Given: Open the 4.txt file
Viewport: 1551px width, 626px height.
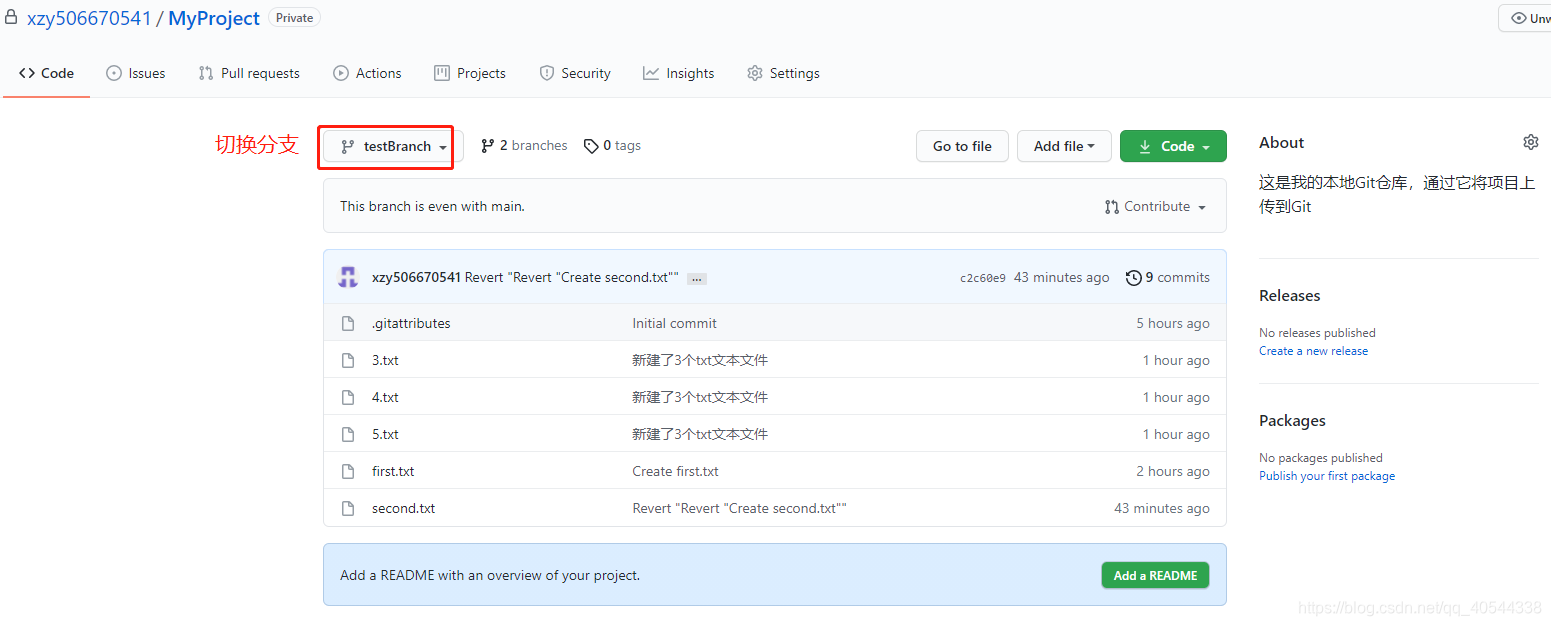Looking at the screenshot, I should coord(385,397).
